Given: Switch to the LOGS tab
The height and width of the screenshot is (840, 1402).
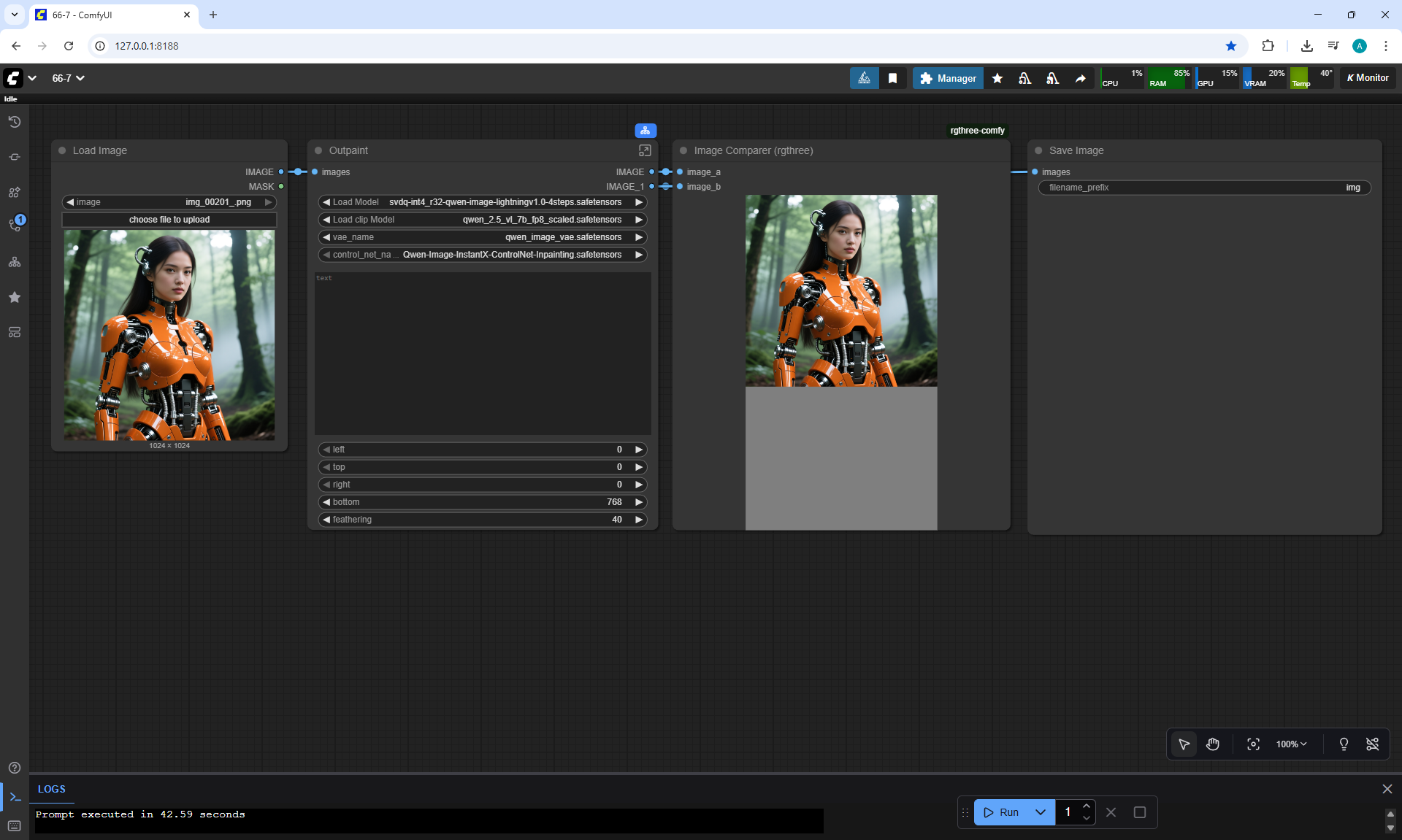Looking at the screenshot, I should [51, 789].
